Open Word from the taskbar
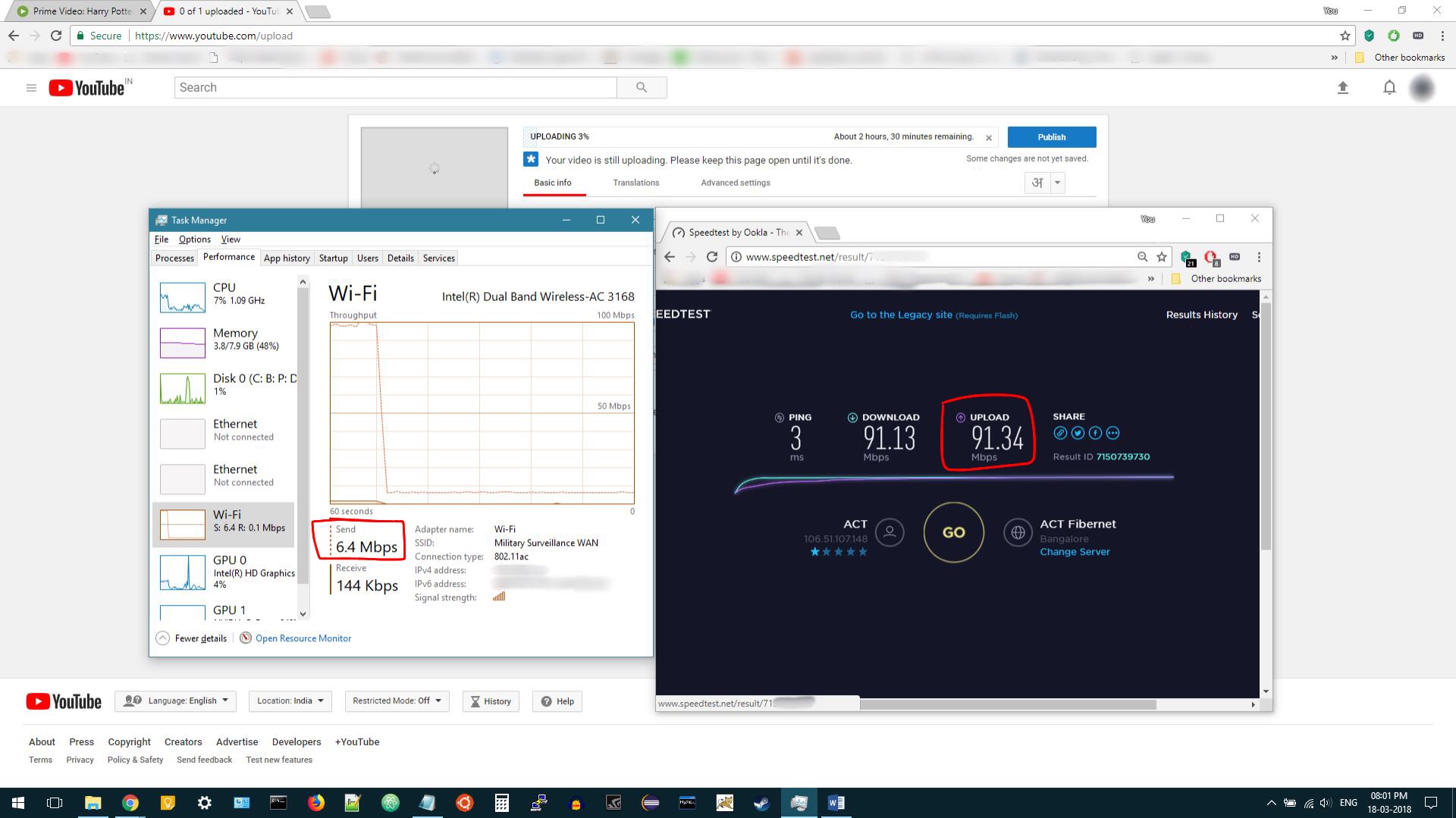 point(836,803)
